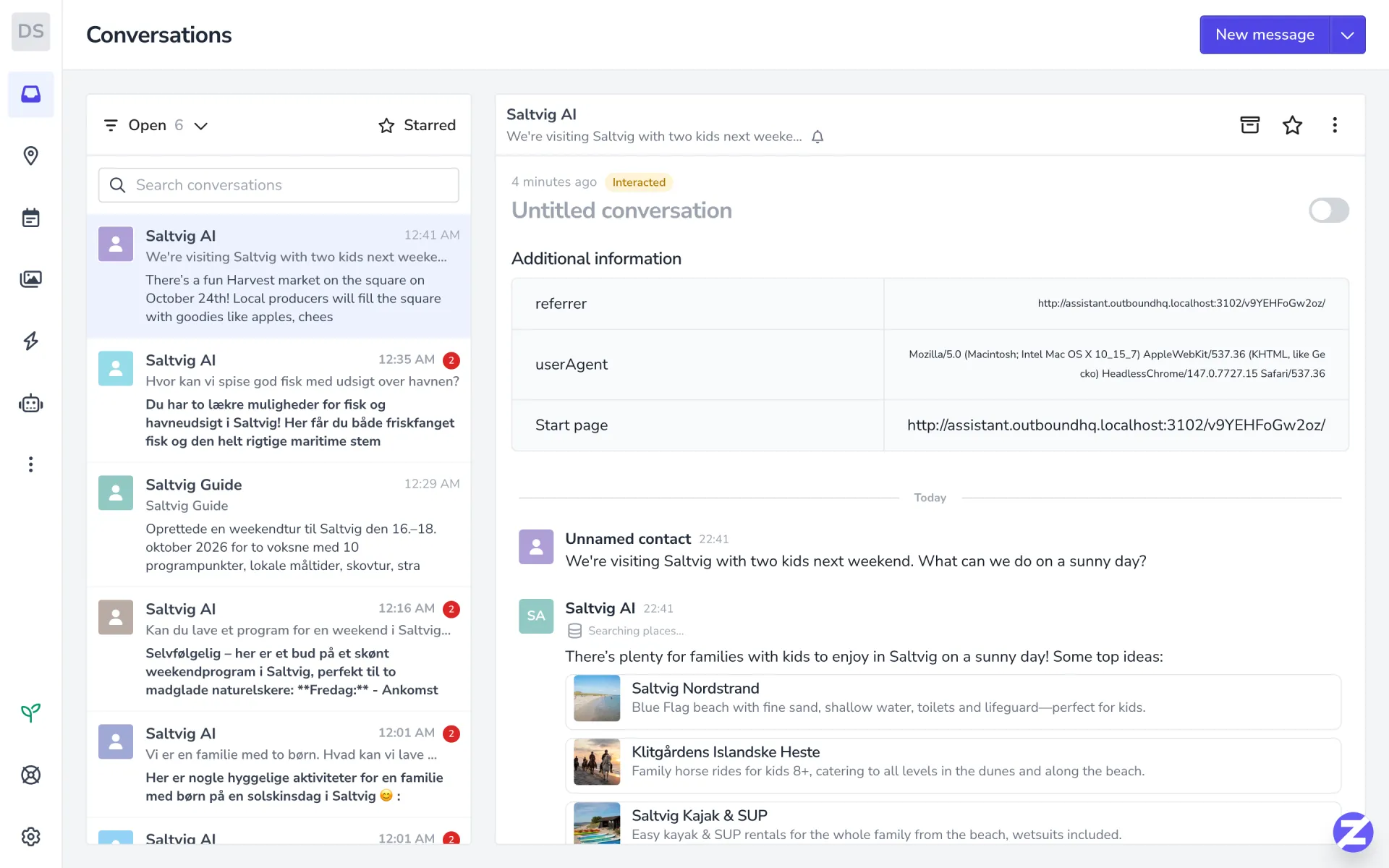Open the settings gear icon
1389x868 pixels.
[x=31, y=837]
